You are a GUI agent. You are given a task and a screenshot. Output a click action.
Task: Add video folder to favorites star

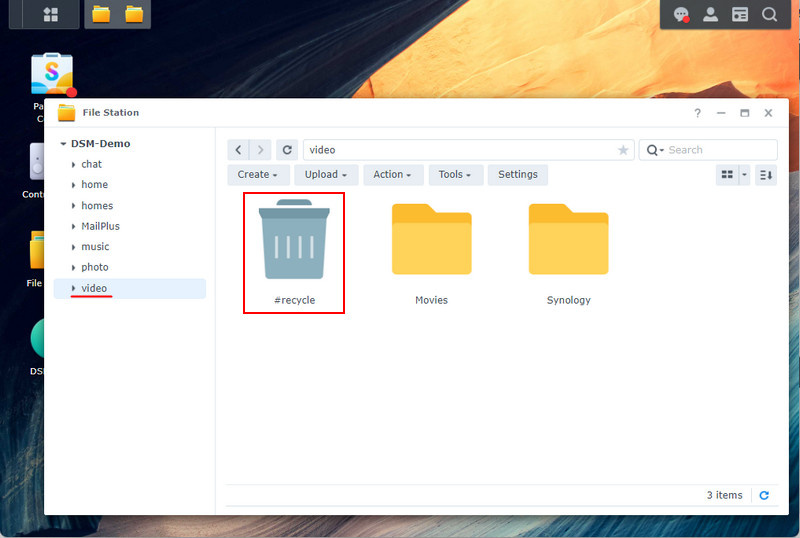[x=623, y=150]
